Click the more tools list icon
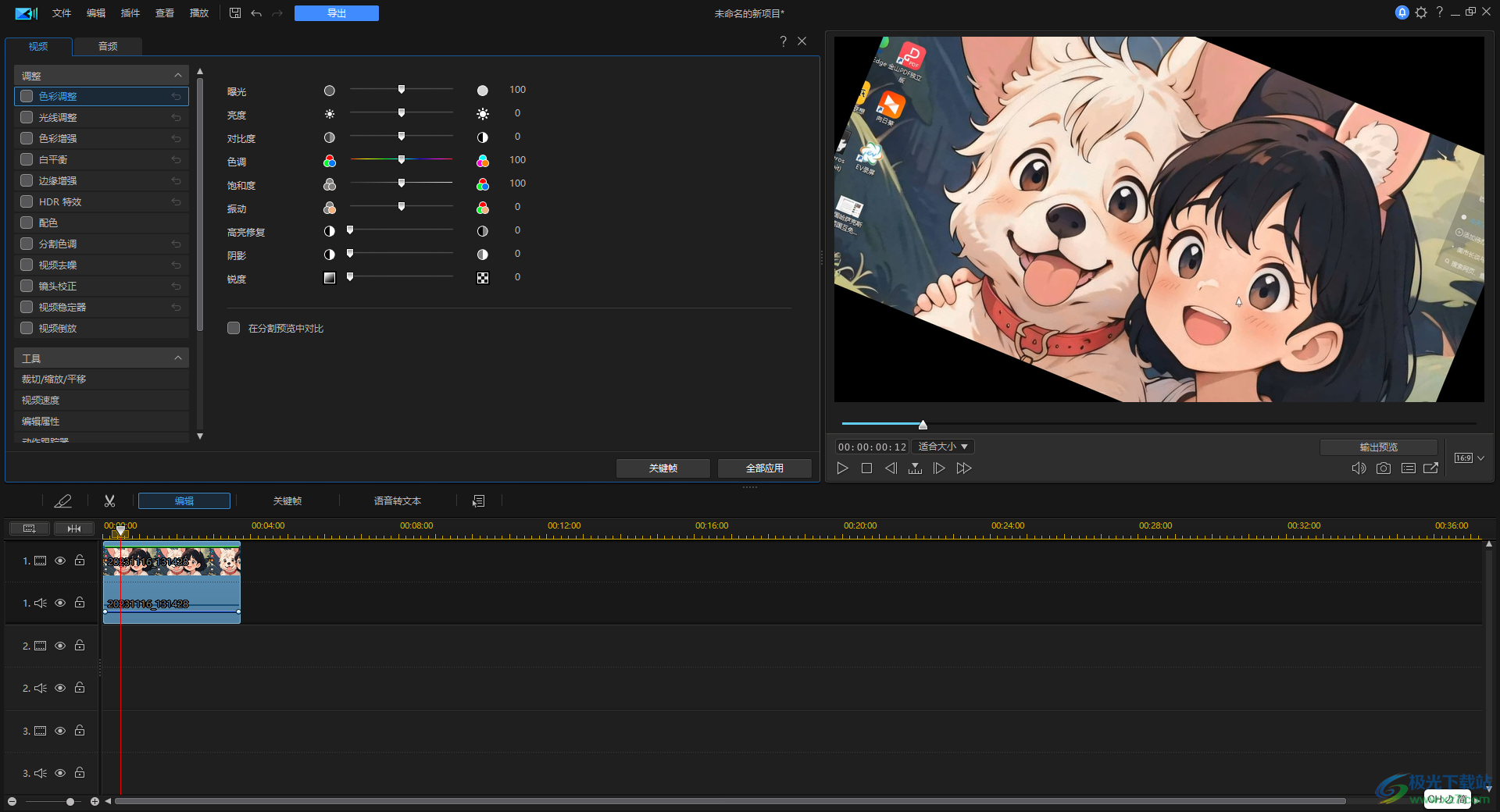Viewport: 1500px width, 812px height. 479,501
